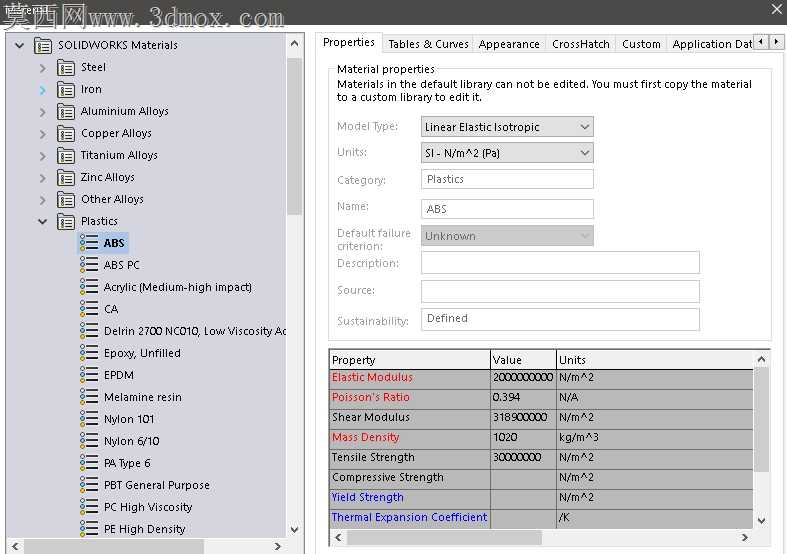Viewport: 787px width, 554px height.
Task: Click the properties table horizontal scrollbar
Action: point(444,537)
